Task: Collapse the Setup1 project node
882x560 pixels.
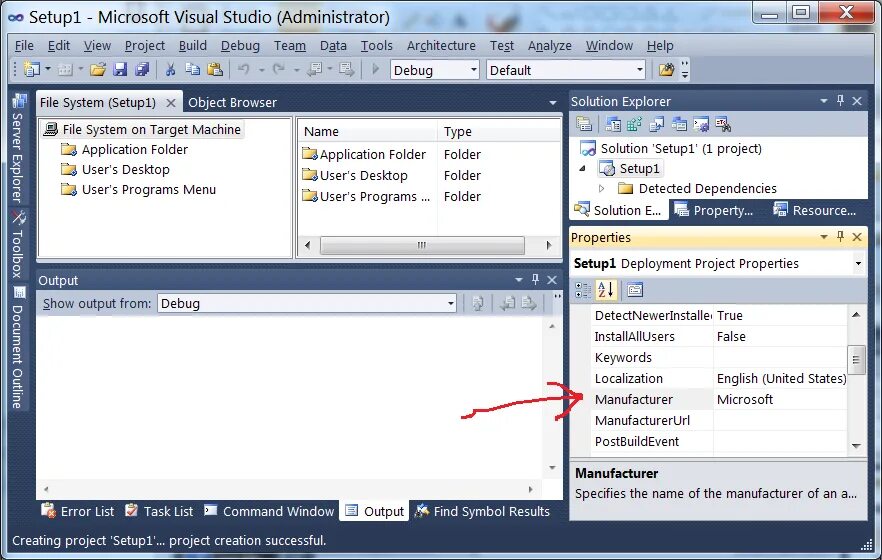Action: click(583, 168)
